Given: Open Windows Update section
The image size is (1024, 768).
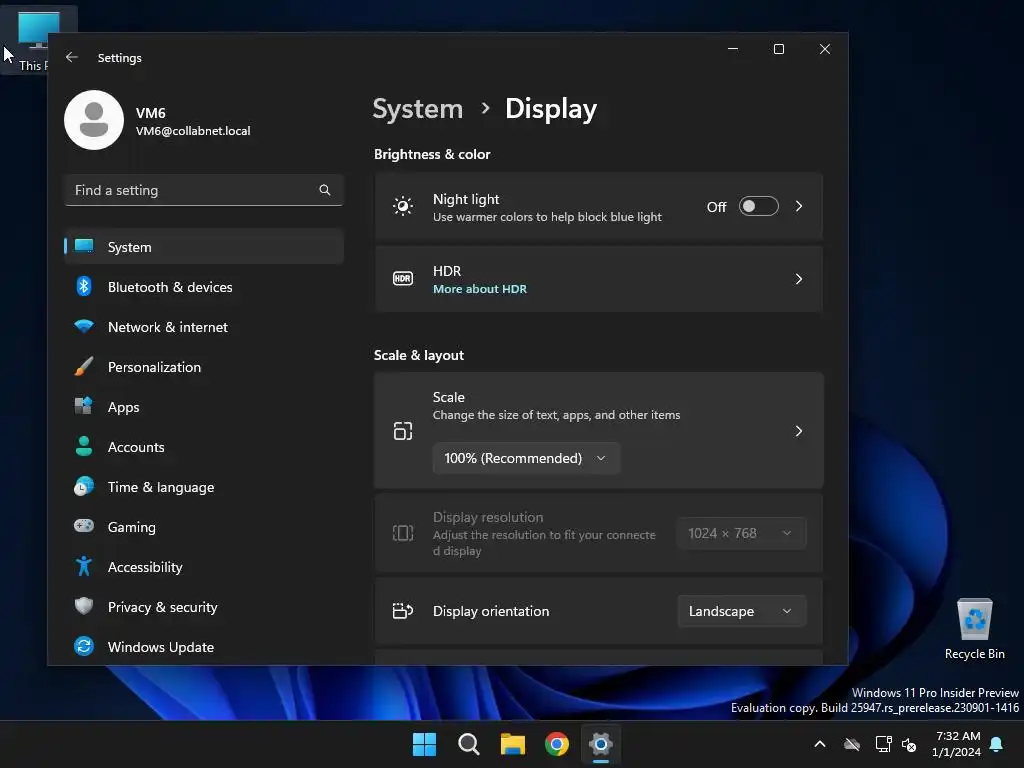Looking at the screenshot, I should tap(204, 647).
